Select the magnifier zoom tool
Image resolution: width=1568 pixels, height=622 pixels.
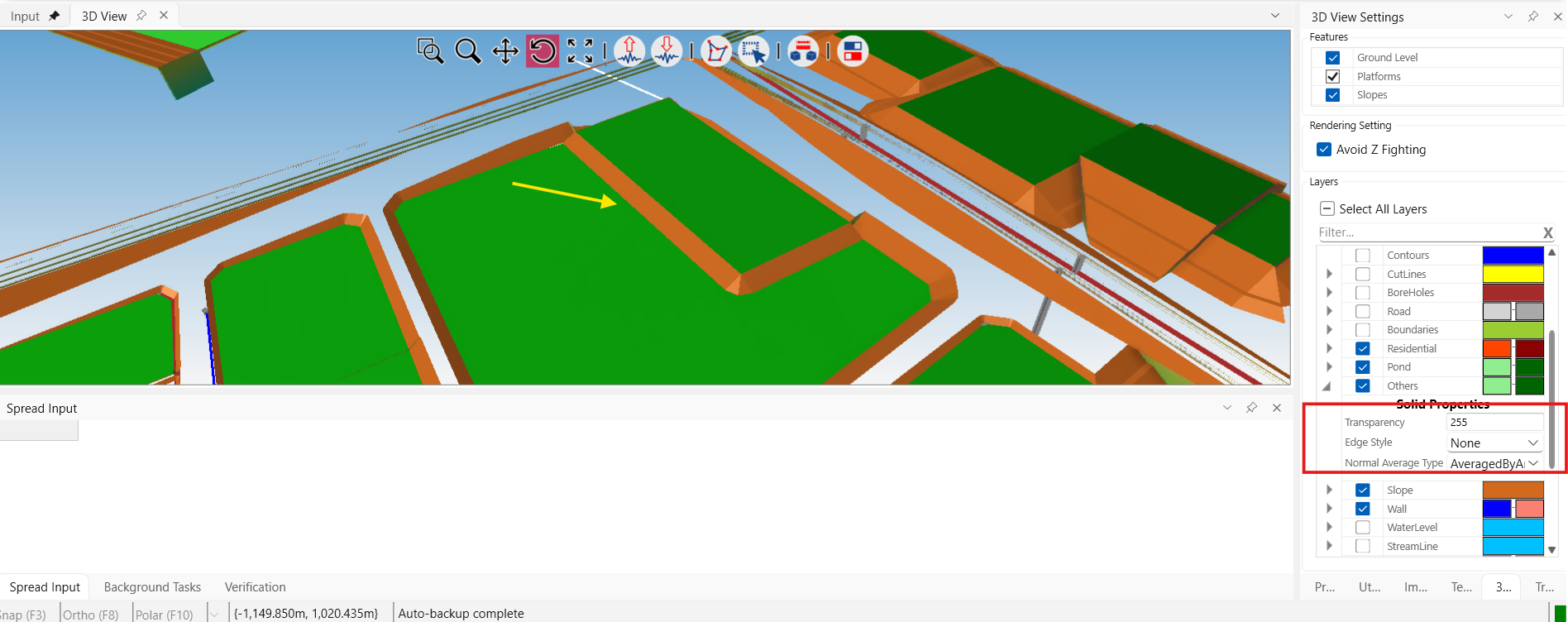click(468, 51)
